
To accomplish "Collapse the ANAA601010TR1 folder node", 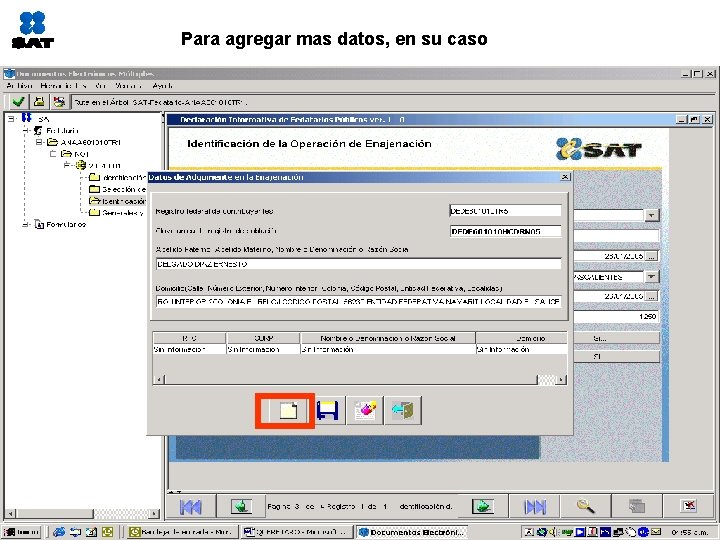I will tap(39, 142).
